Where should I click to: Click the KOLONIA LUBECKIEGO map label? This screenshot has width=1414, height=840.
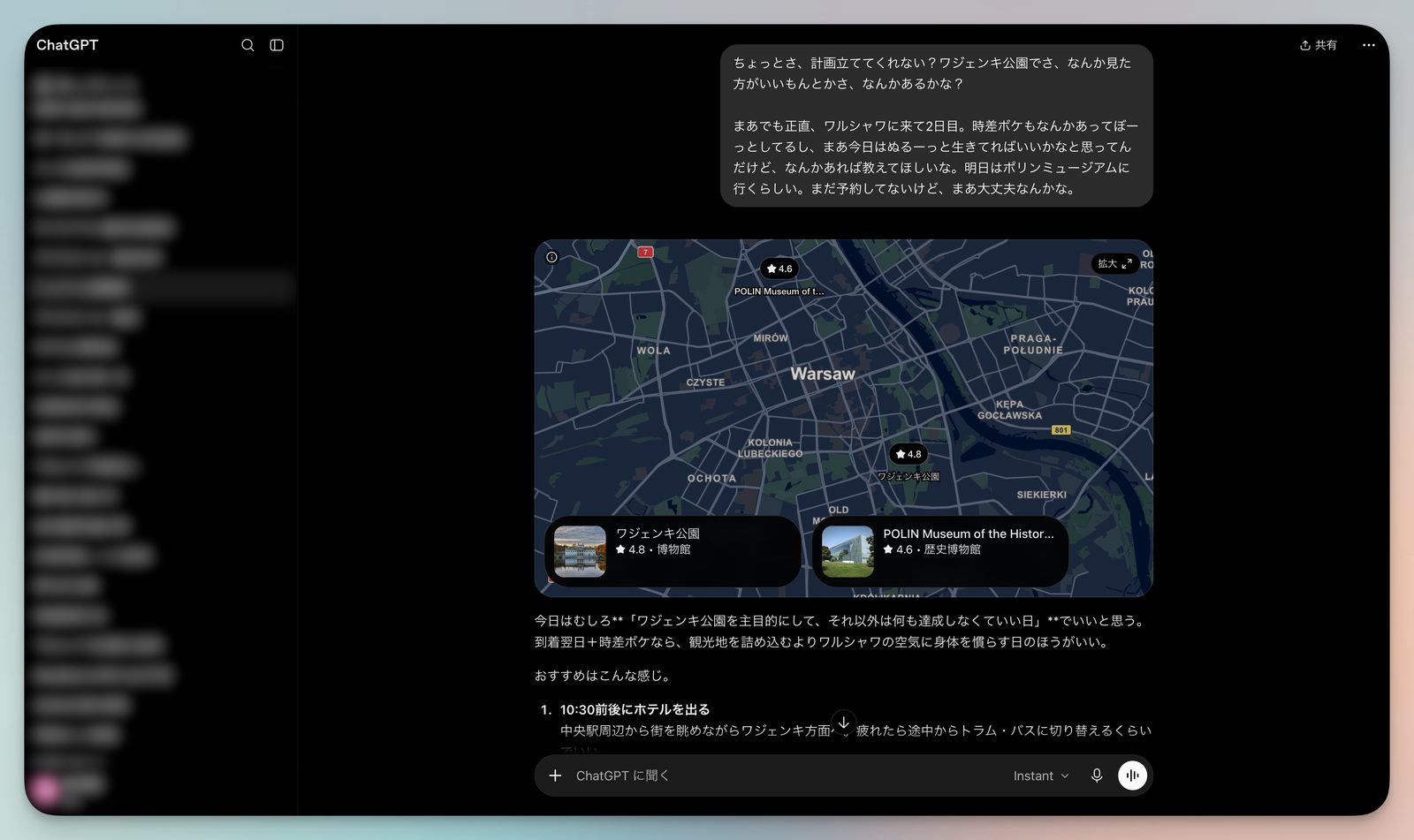coord(771,448)
